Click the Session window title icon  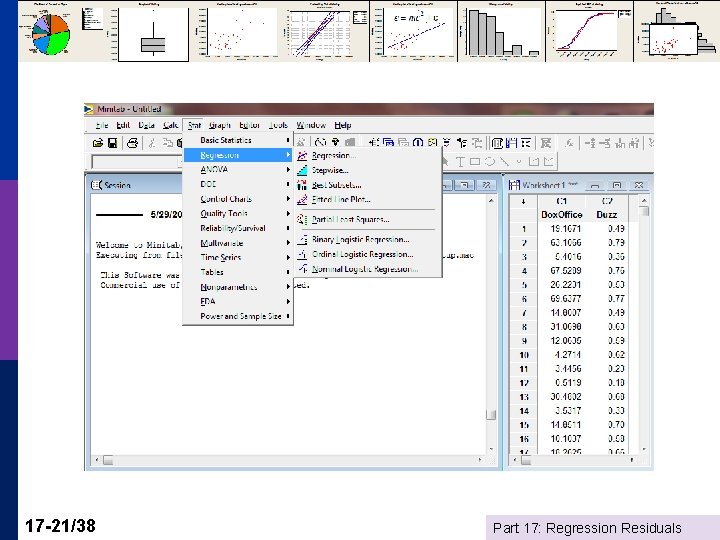click(x=96, y=185)
